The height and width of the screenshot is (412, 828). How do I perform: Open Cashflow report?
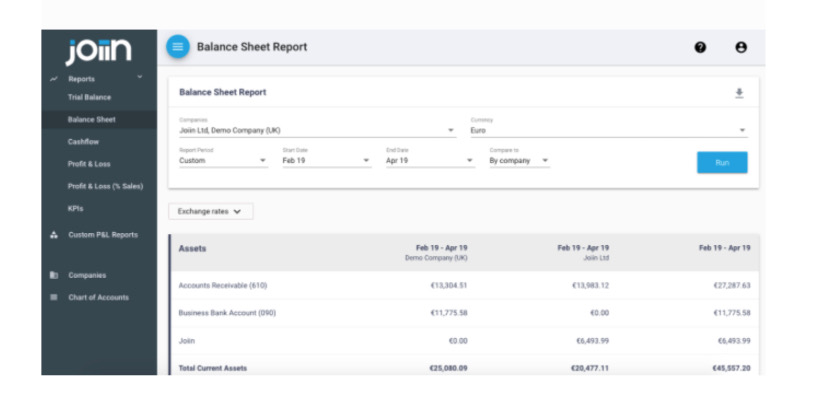click(83, 142)
